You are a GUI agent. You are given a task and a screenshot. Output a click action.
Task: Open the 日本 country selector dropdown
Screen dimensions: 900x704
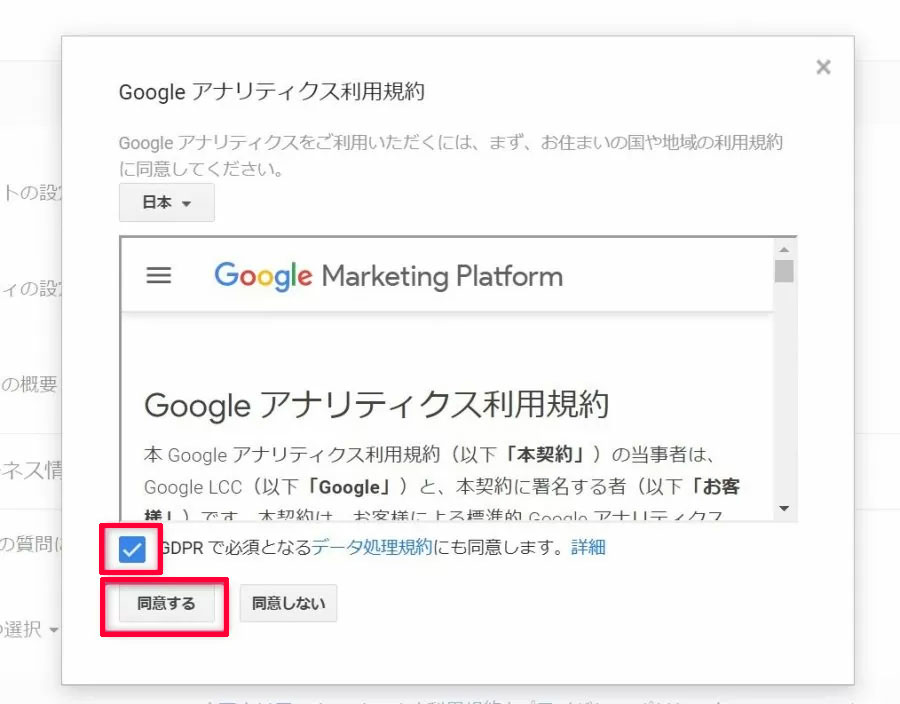click(x=166, y=202)
